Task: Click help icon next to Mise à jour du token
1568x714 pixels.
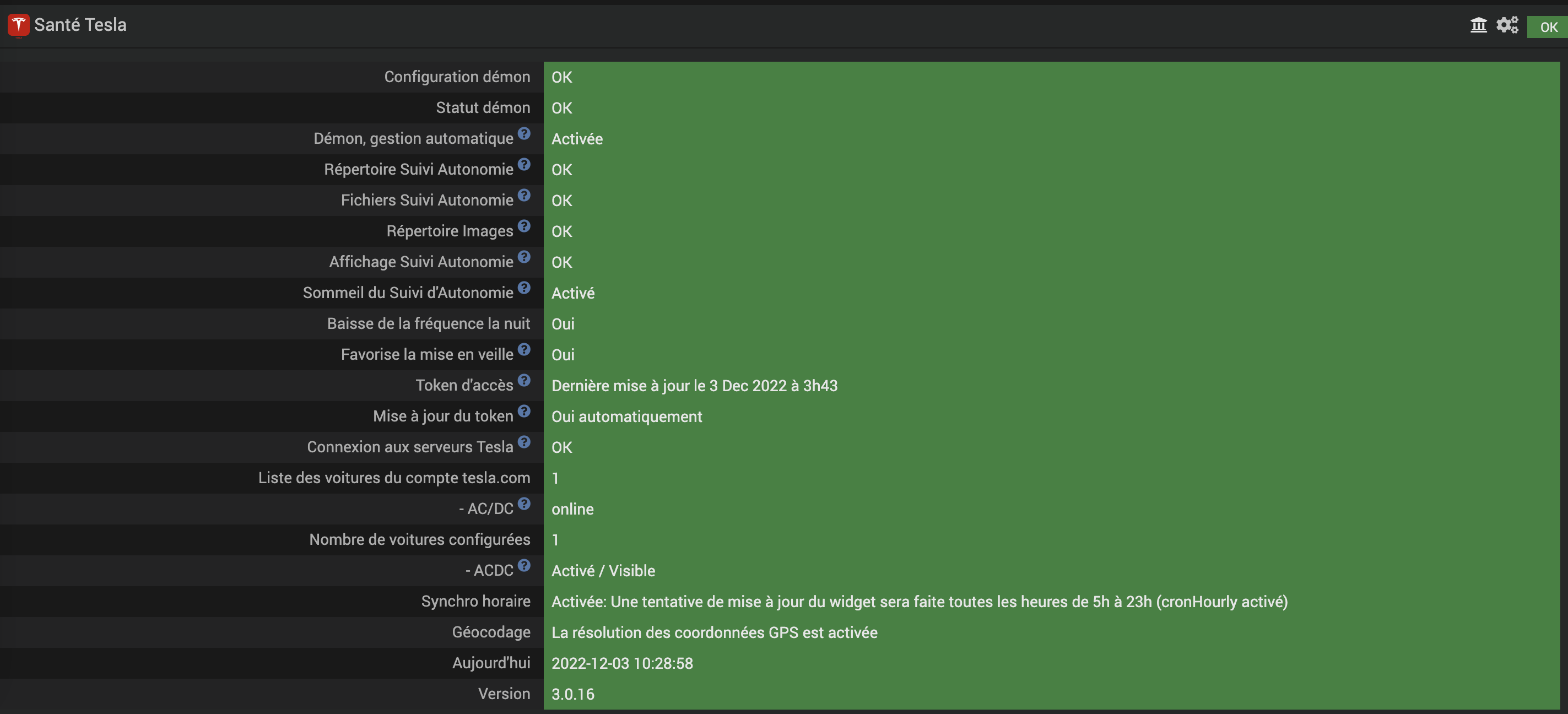Action: pos(524,411)
